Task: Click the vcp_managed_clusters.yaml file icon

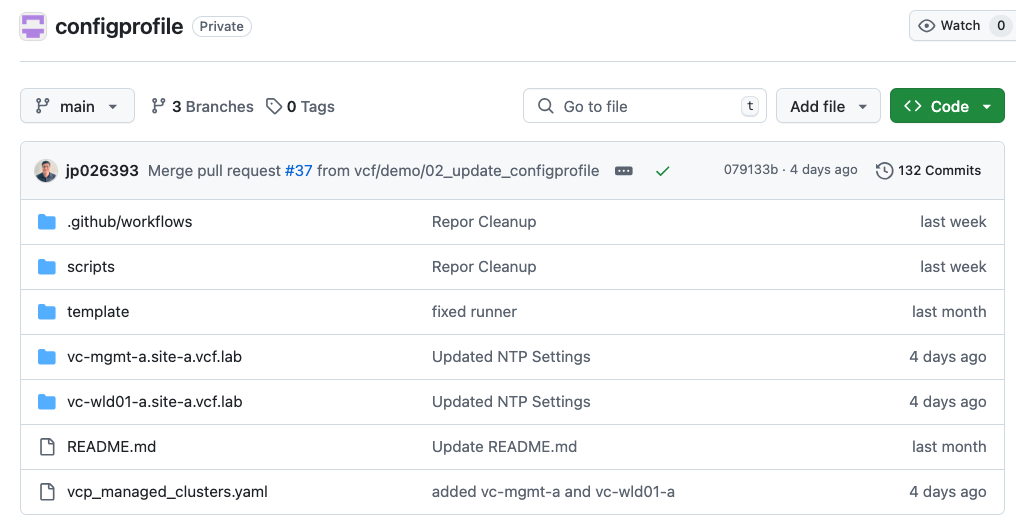Action: point(47,492)
